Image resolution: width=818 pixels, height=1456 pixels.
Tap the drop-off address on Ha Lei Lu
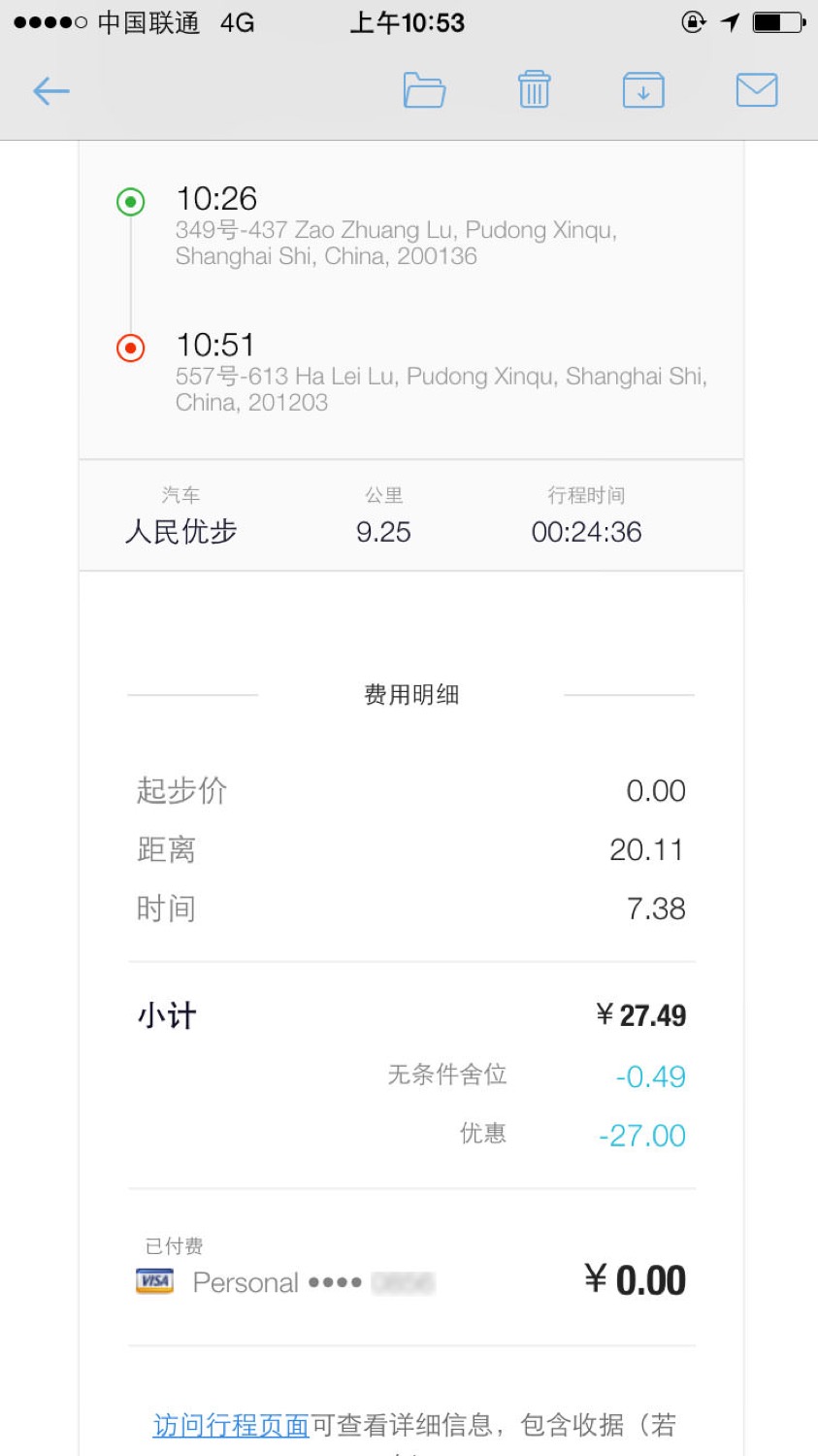click(x=441, y=388)
